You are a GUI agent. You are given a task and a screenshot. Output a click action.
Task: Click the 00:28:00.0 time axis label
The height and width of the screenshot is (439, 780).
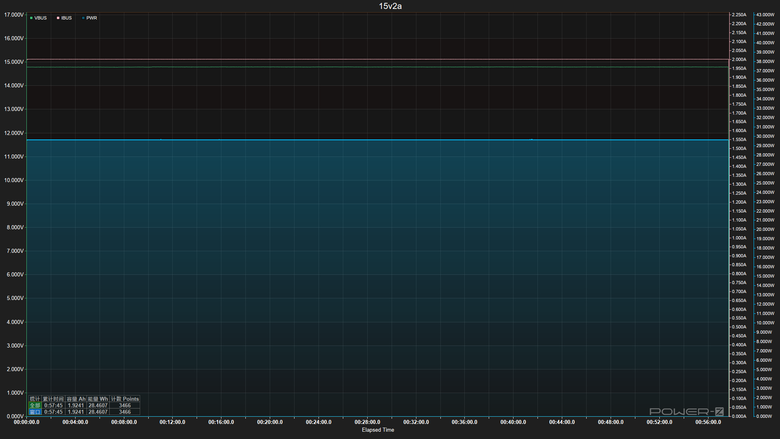click(367, 422)
